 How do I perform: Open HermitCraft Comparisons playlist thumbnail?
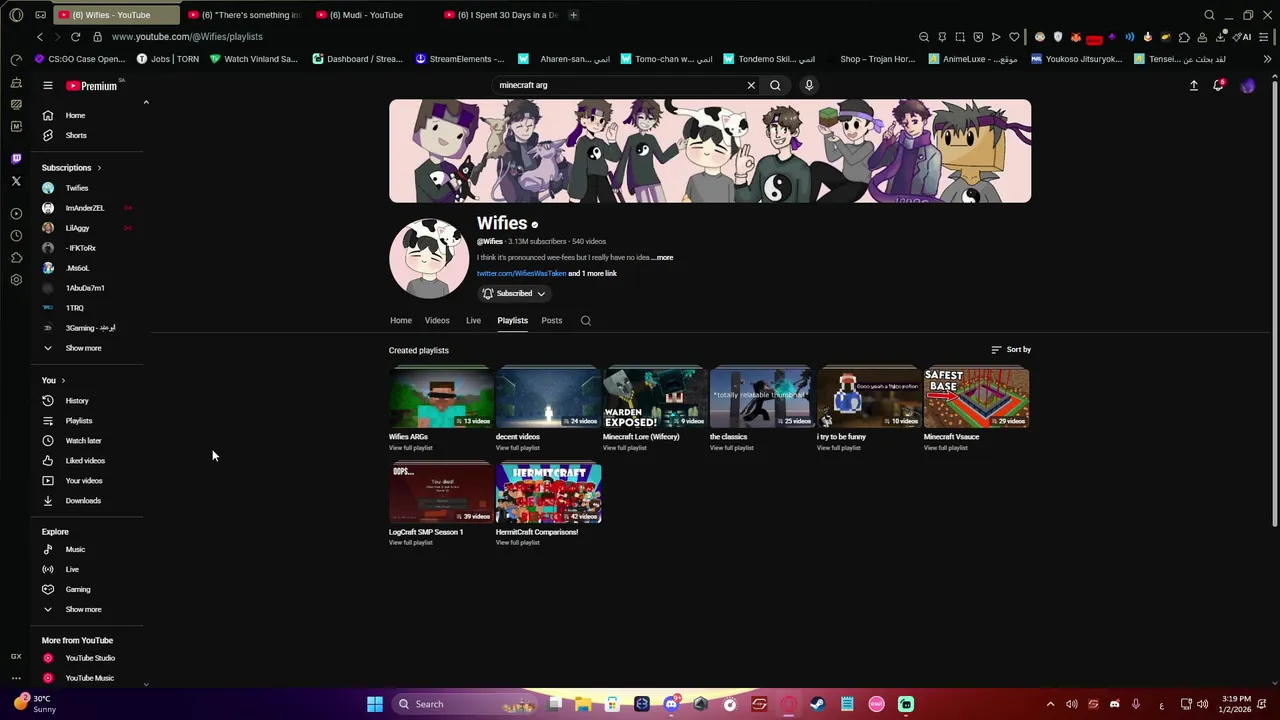[x=548, y=493]
